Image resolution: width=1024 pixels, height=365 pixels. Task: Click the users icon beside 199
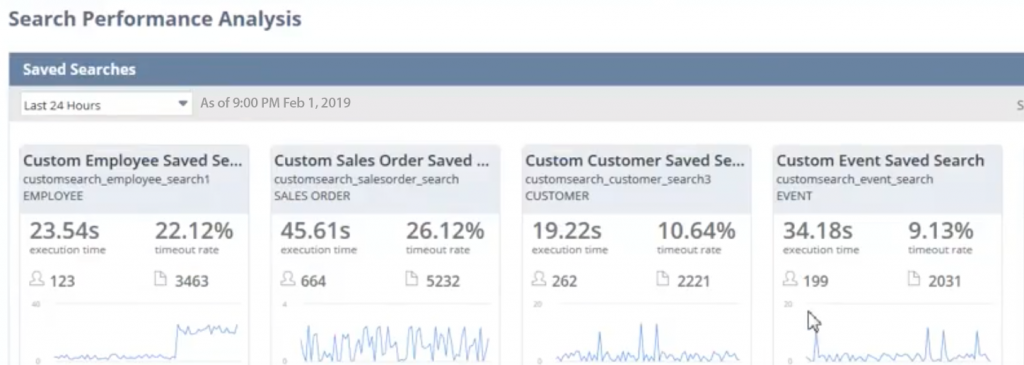[x=790, y=279]
